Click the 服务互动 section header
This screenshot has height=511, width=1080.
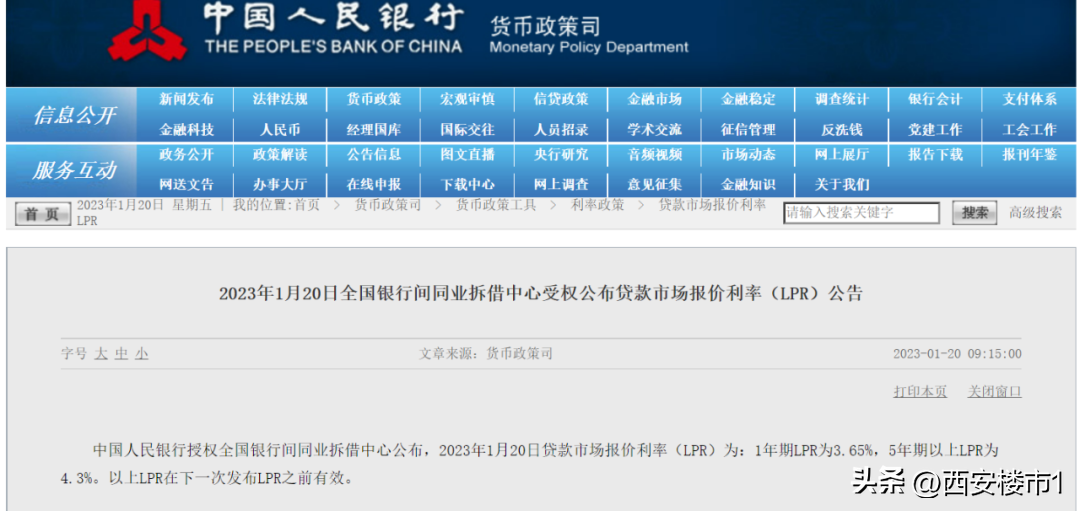(x=74, y=171)
